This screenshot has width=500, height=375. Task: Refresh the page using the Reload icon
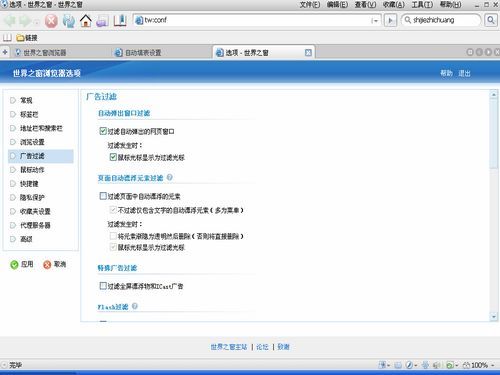(69, 21)
